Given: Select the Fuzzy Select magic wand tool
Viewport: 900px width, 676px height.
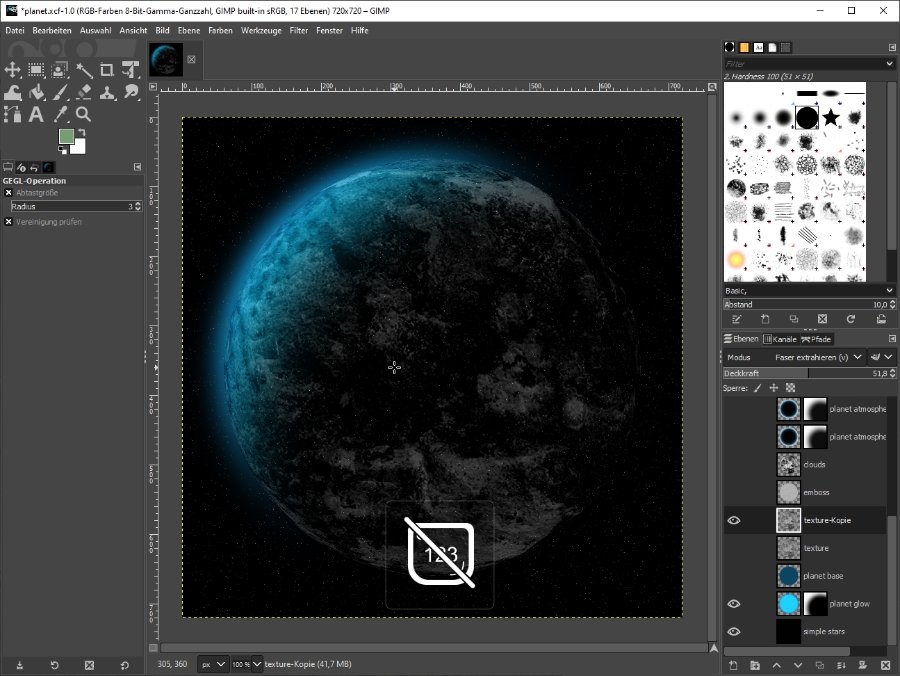Looking at the screenshot, I should pyautogui.click(x=83, y=70).
